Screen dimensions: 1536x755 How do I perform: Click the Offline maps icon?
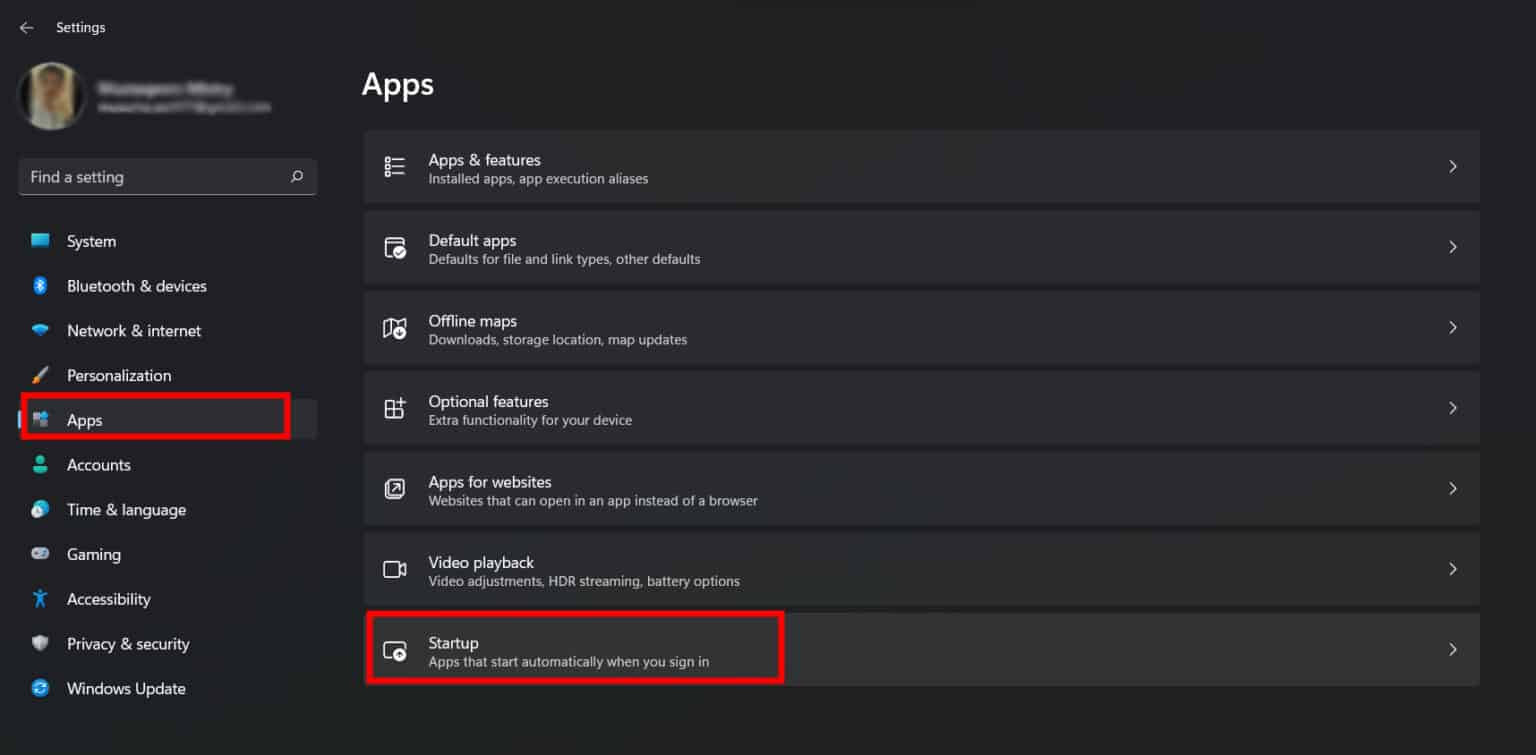pyautogui.click(x=395, y=328)
